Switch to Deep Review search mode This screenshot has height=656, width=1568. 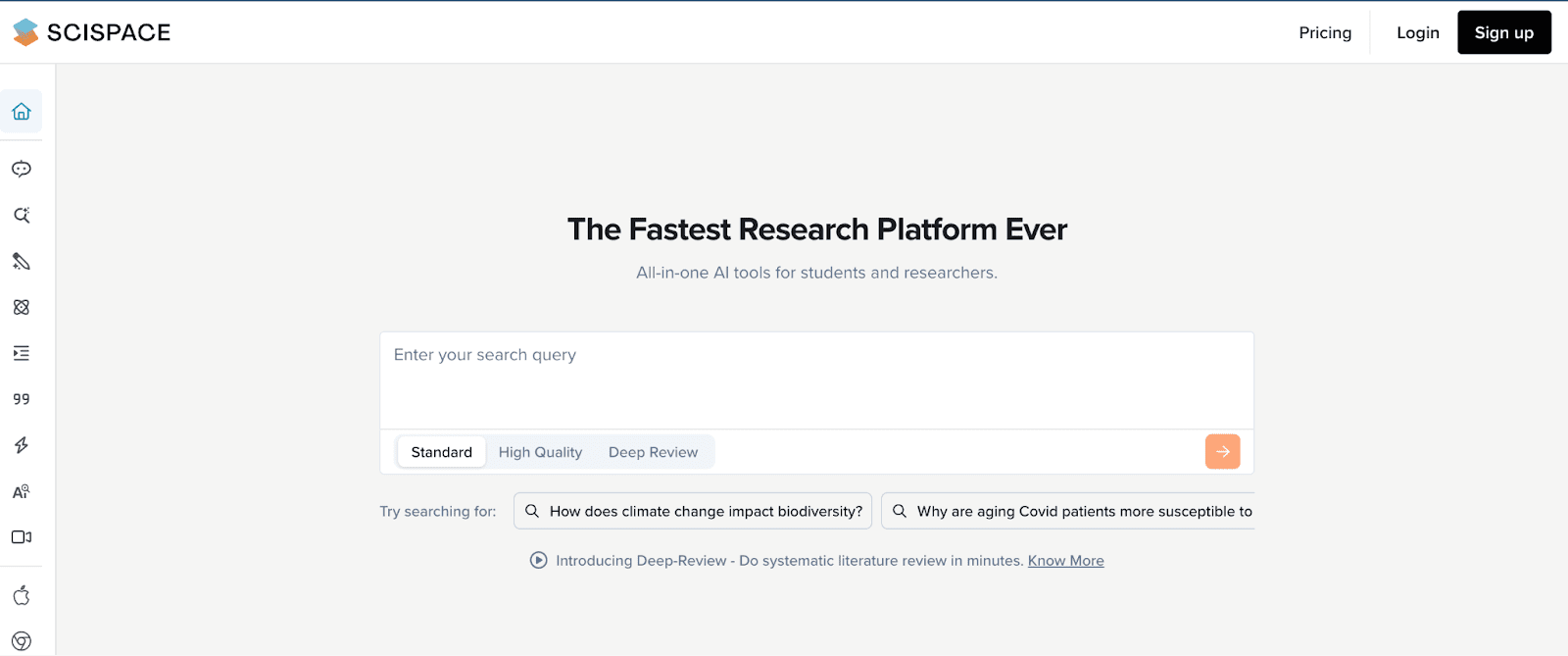pos(653,452)
